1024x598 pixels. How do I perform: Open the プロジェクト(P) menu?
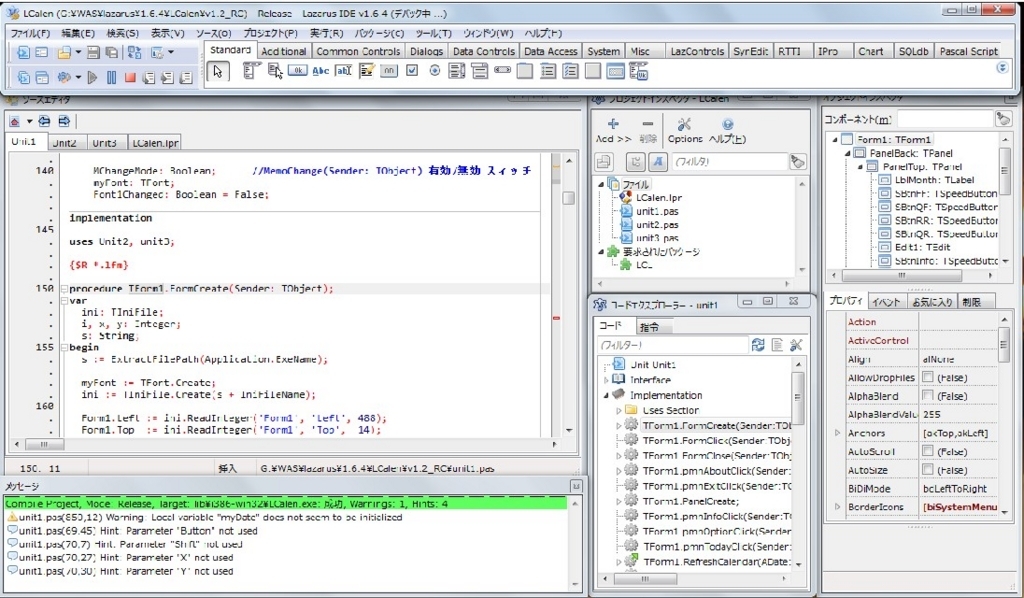(270, 33)
